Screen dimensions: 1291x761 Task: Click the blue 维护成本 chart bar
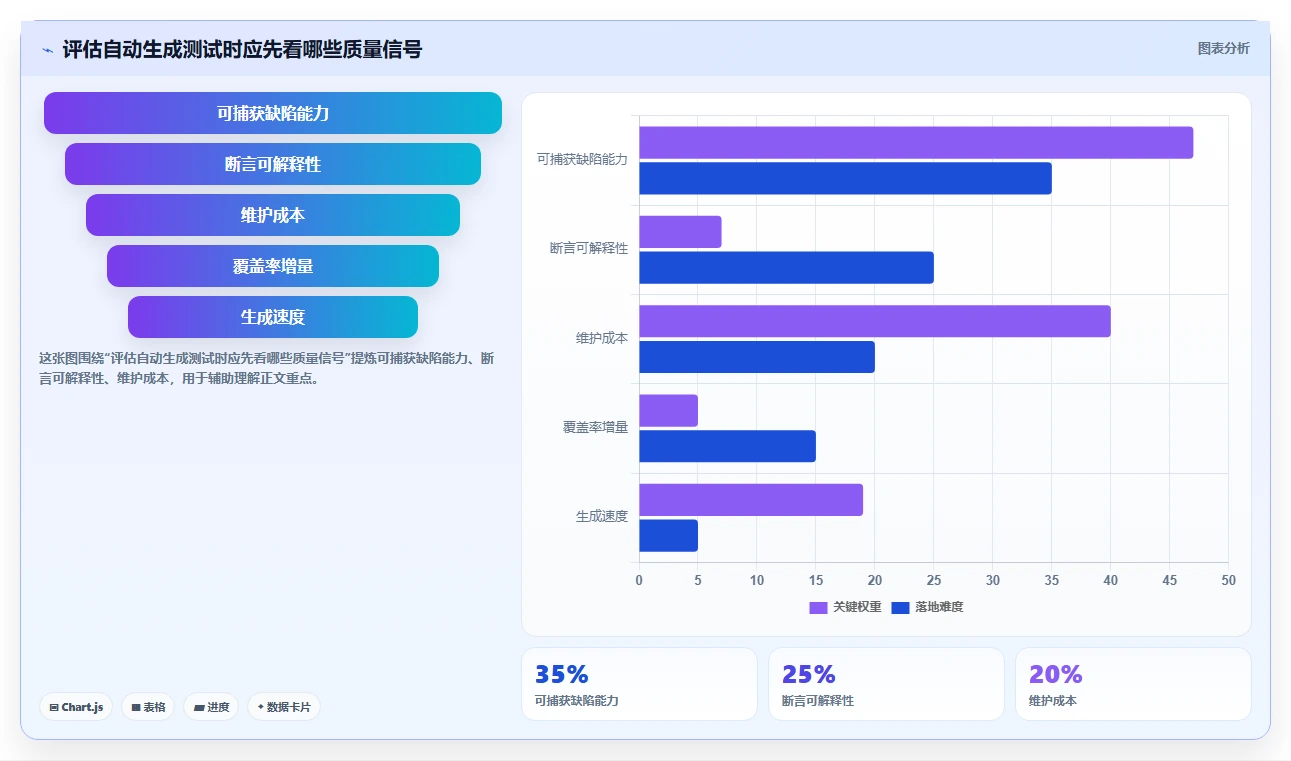tap(757, 357)
